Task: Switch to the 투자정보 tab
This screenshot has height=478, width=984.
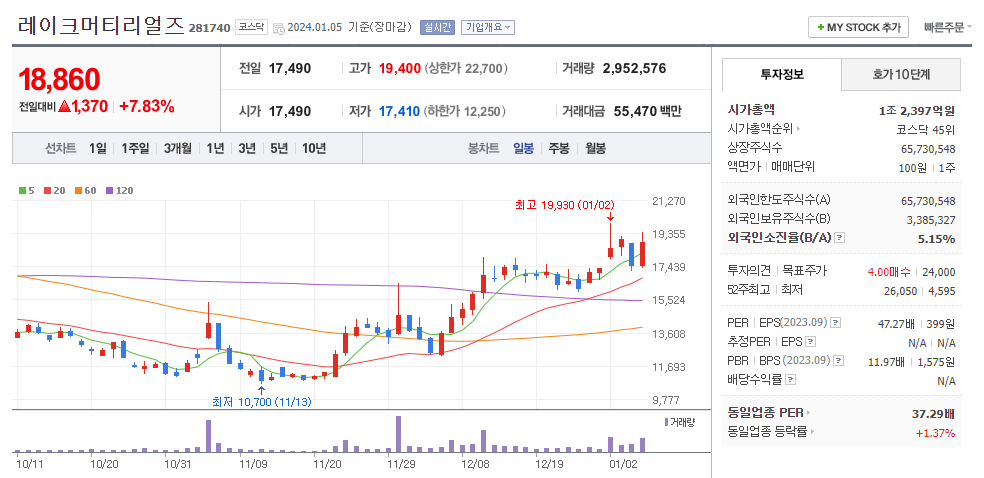Action: (x=781, y=74)
